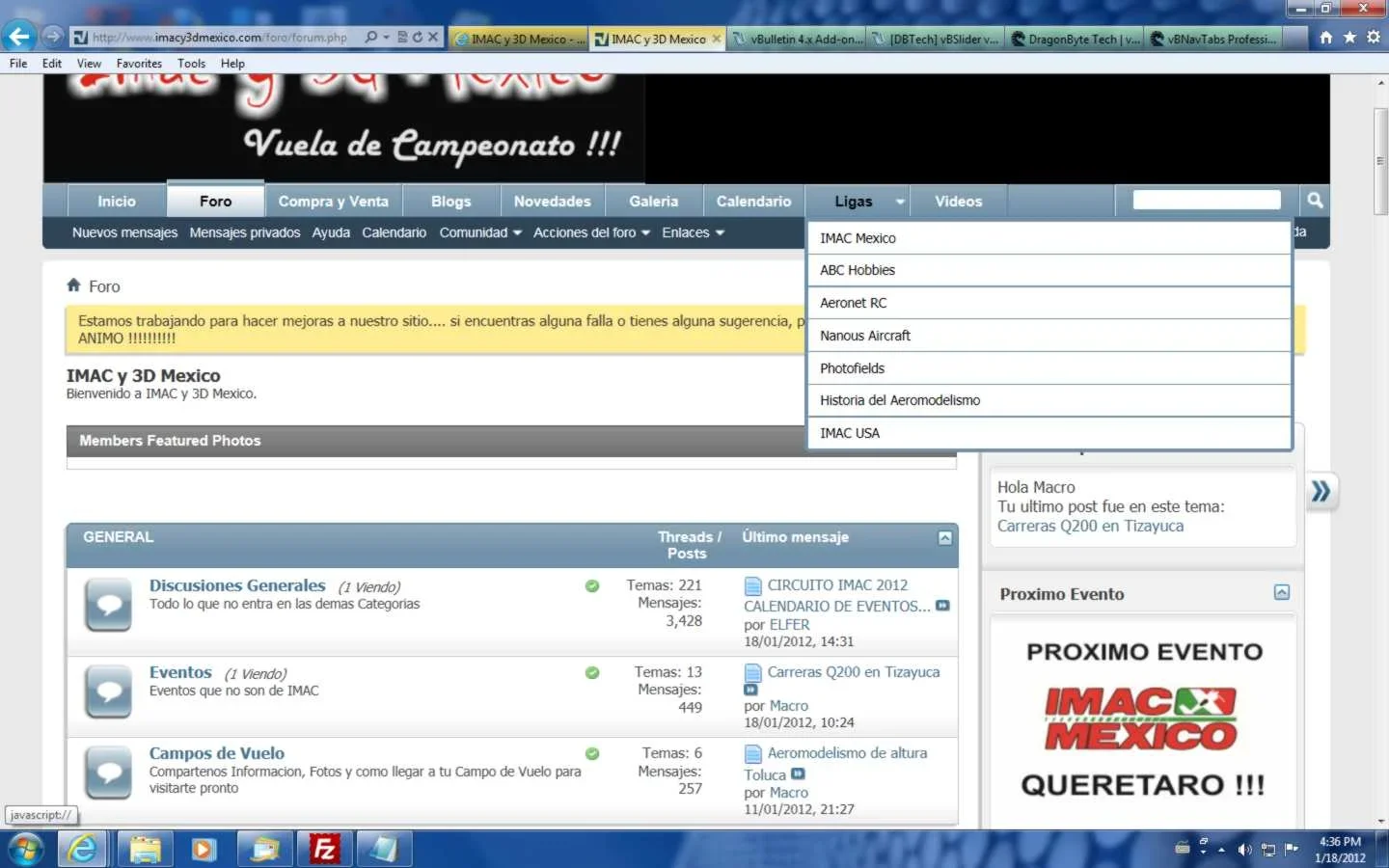Select Nanous Aircraft in Ligas menu
Screen dimensions: 1389x868
click(1049, 336)
